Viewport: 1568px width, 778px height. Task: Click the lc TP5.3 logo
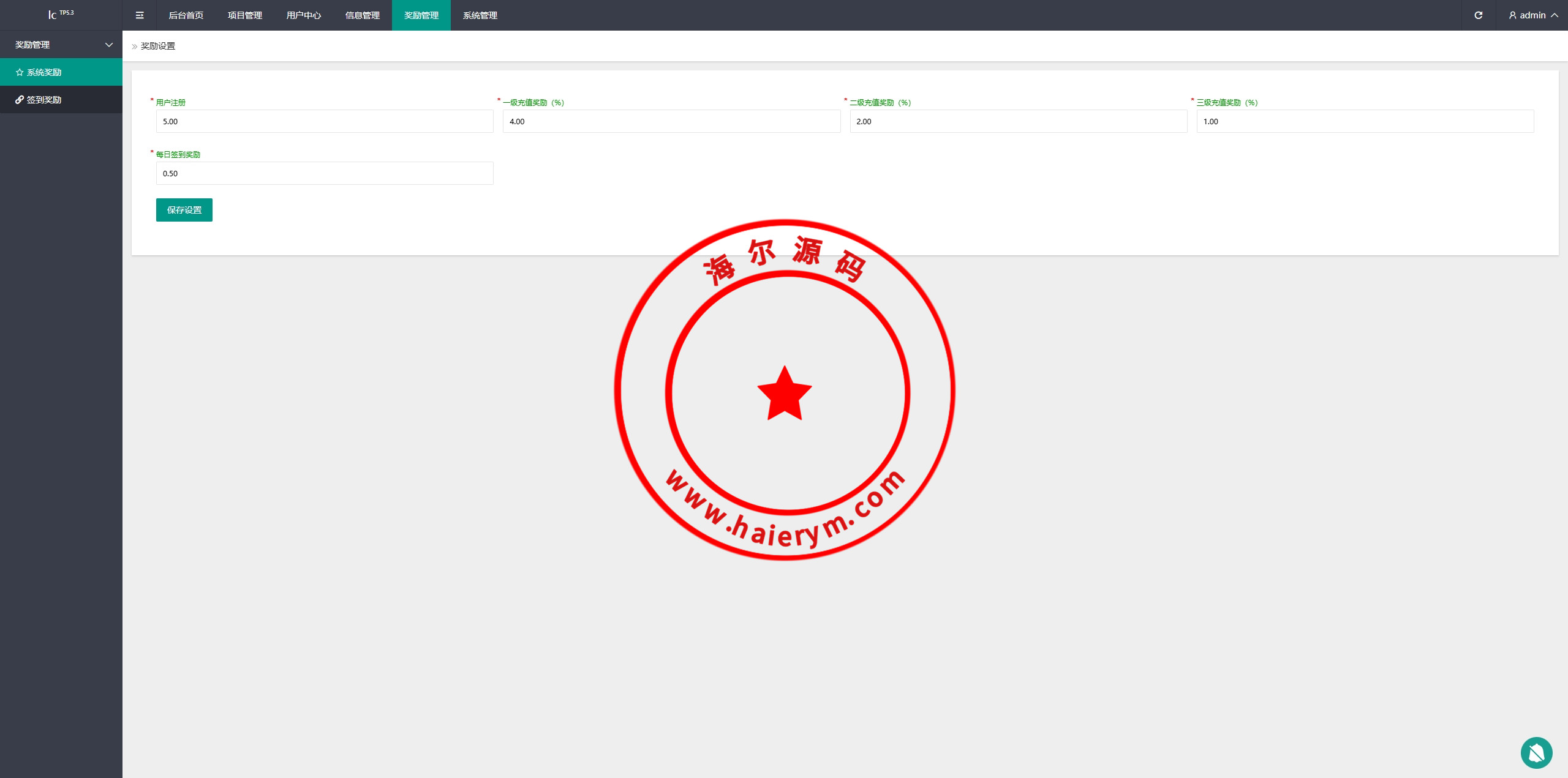tap(61, 14)
